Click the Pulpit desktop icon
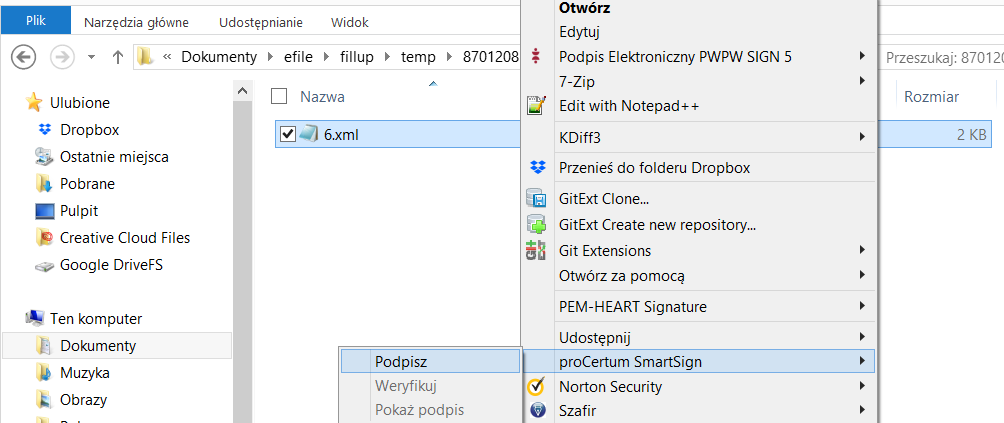The height and width of the screenshot is (423, 1004). pos(44,211)
